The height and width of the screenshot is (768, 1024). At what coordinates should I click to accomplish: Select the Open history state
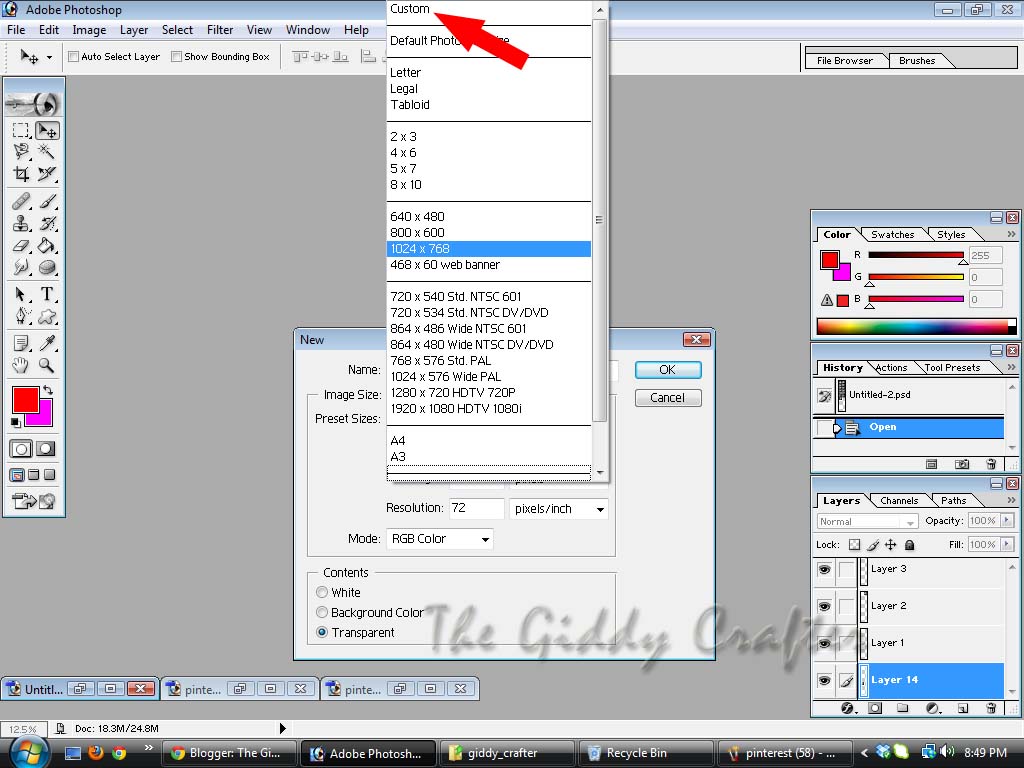[908, 428]
